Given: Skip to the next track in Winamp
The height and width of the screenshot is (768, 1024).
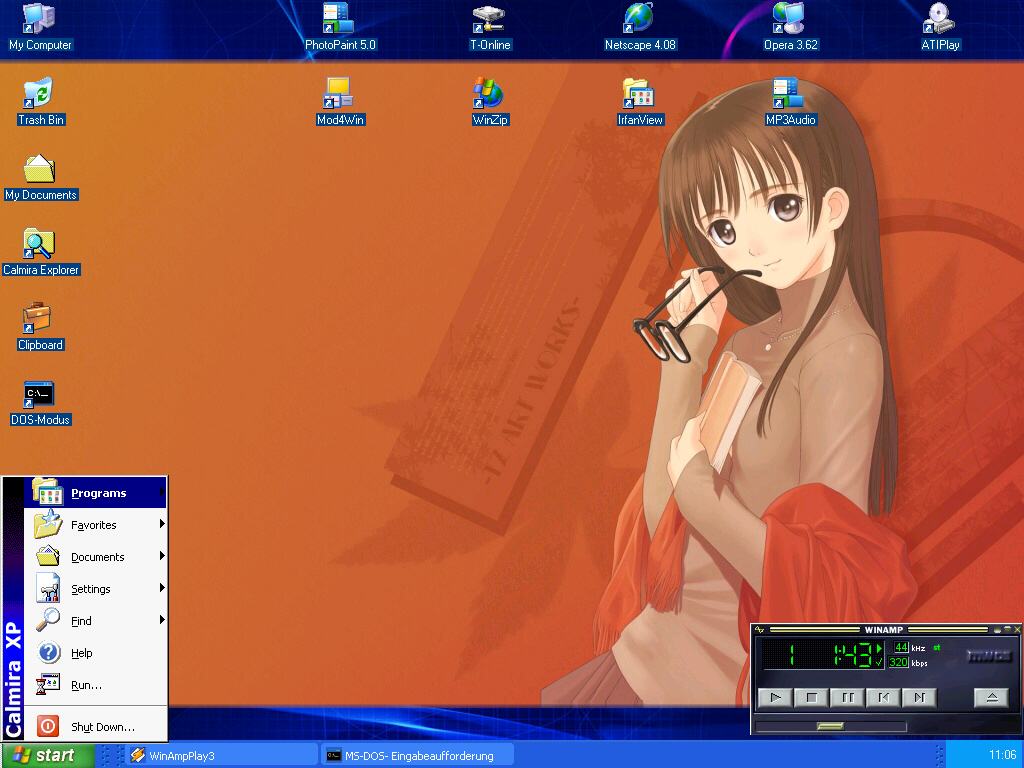Looking at the screenshot, I should click(x=920, y=697).
